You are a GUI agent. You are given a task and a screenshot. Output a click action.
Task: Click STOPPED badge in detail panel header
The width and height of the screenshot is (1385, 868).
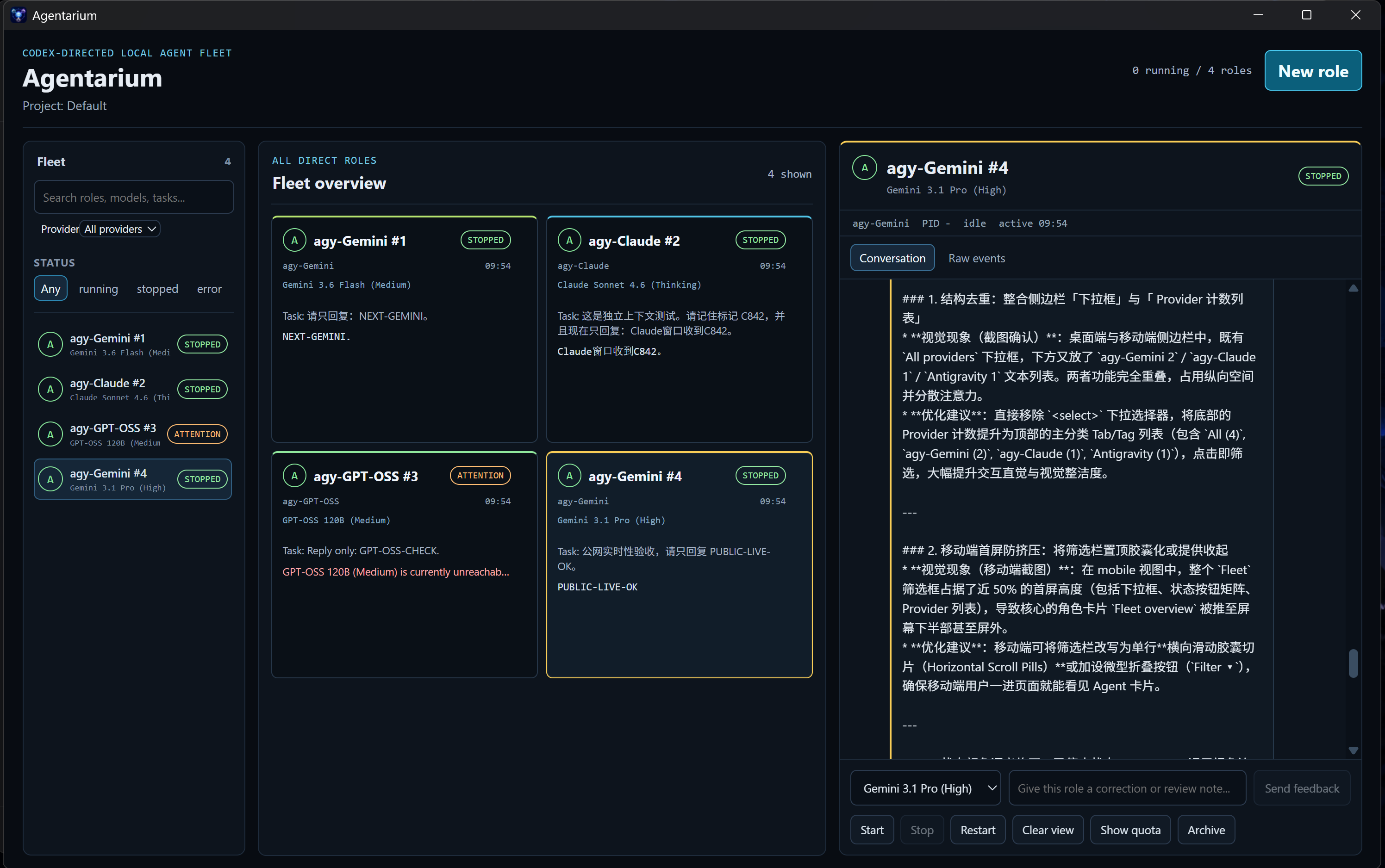(x=1323, y=176)
